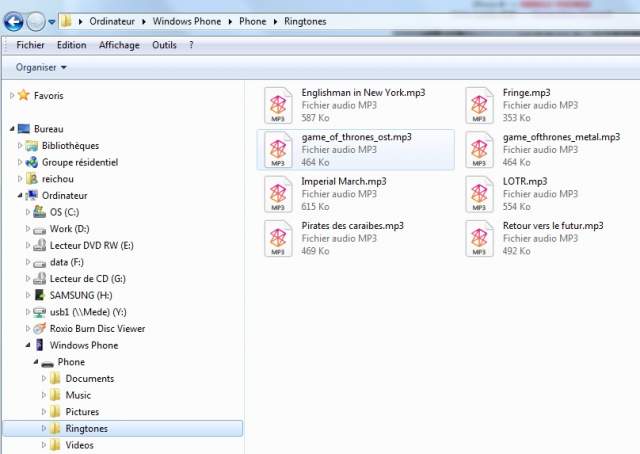This screenshot has height=454, width=640.
Task: Click Windows Phone in the address breadcrumb
Action: click(191, 19)
